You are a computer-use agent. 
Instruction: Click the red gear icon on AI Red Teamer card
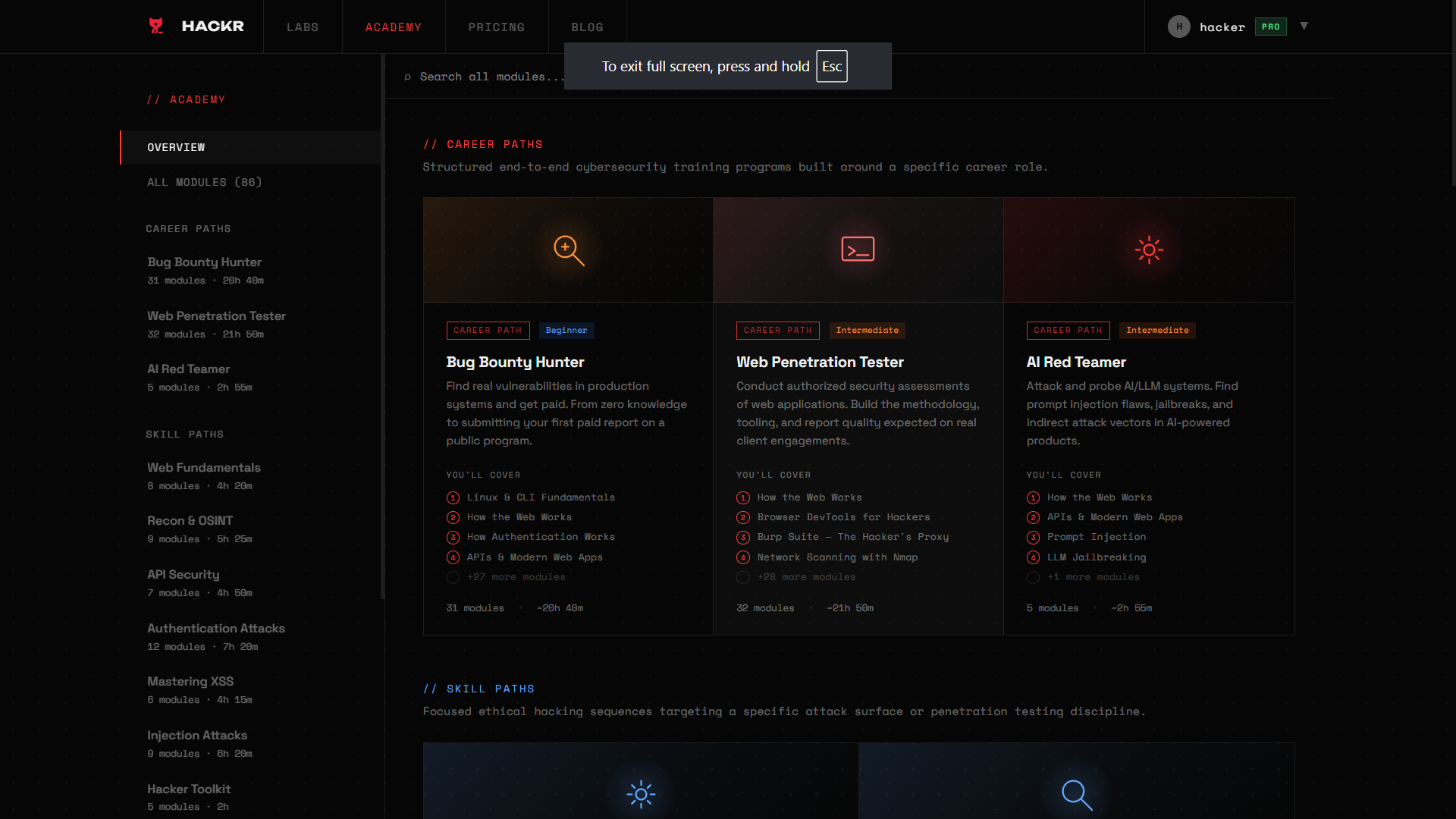[1149, 250]
